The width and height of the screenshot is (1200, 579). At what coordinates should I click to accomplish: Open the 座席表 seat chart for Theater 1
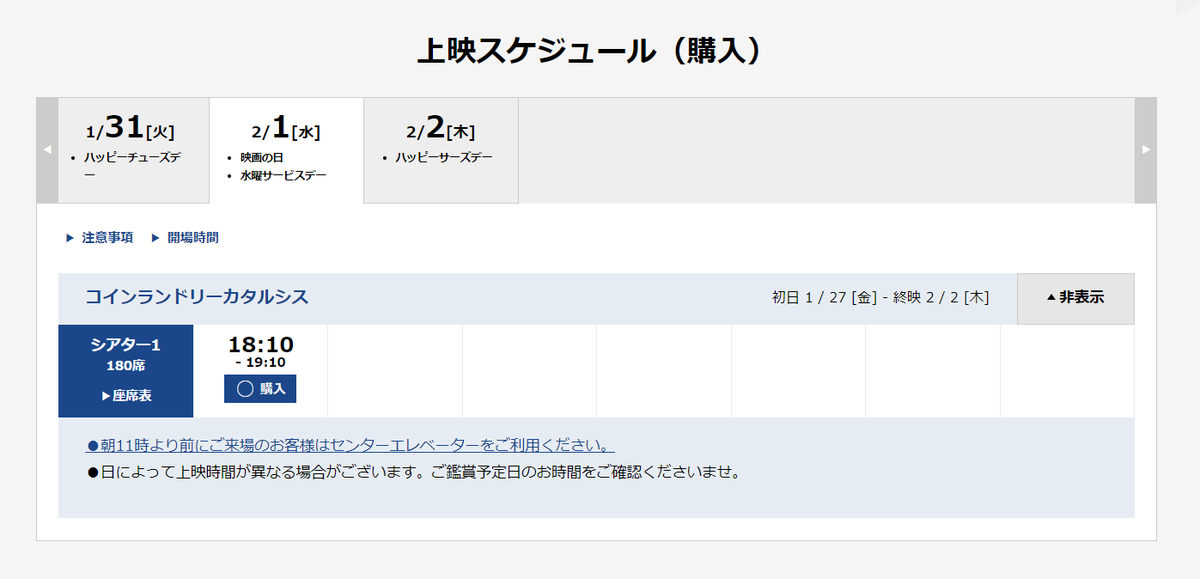(x=126, y=396)
